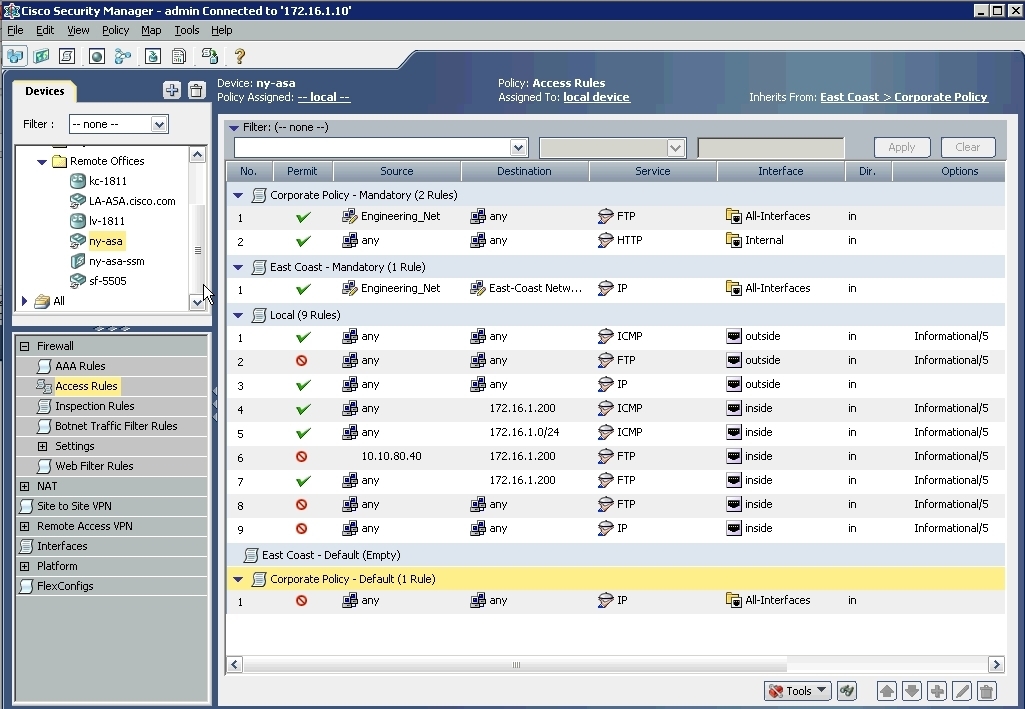Move rule down with the down arrow icon
The height and width of the screenshot is (709, 1025).
(912, 691)
